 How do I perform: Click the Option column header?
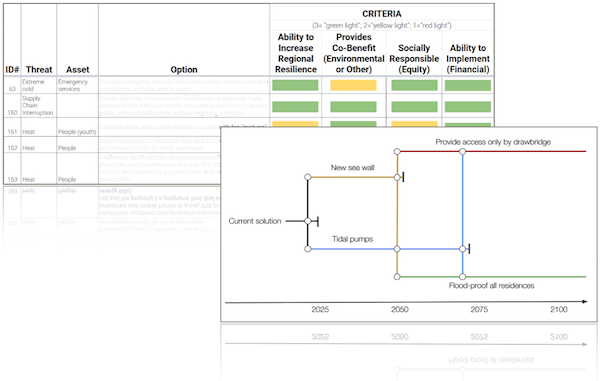tap(184, 70)
